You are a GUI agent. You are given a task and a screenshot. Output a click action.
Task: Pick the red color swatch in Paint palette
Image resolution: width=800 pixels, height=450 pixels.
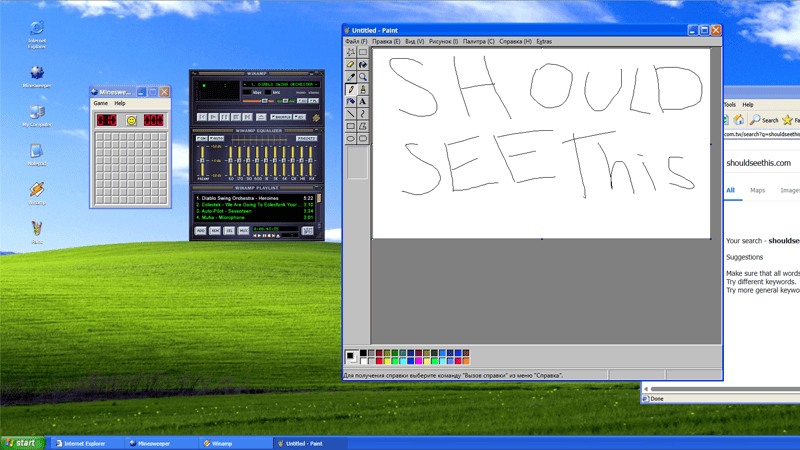pos(379,361)
